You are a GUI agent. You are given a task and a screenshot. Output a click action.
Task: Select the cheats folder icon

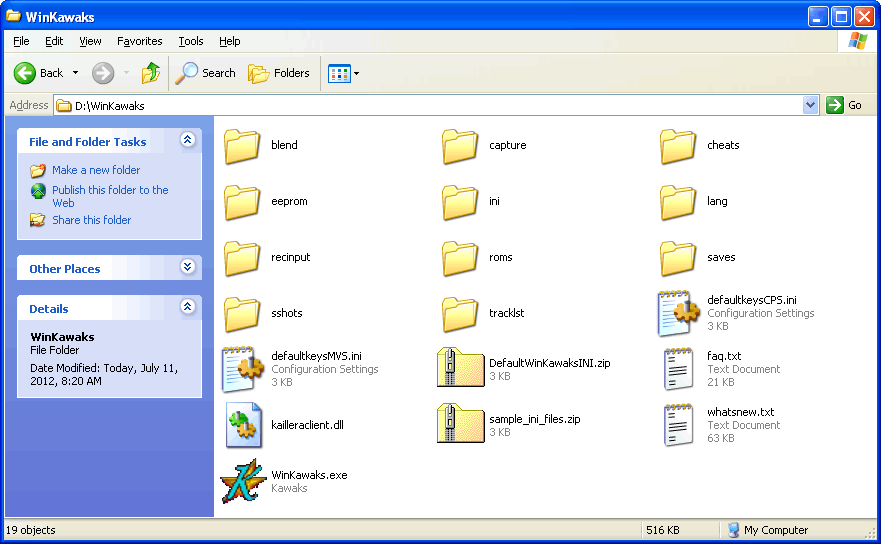coord(678,145)
